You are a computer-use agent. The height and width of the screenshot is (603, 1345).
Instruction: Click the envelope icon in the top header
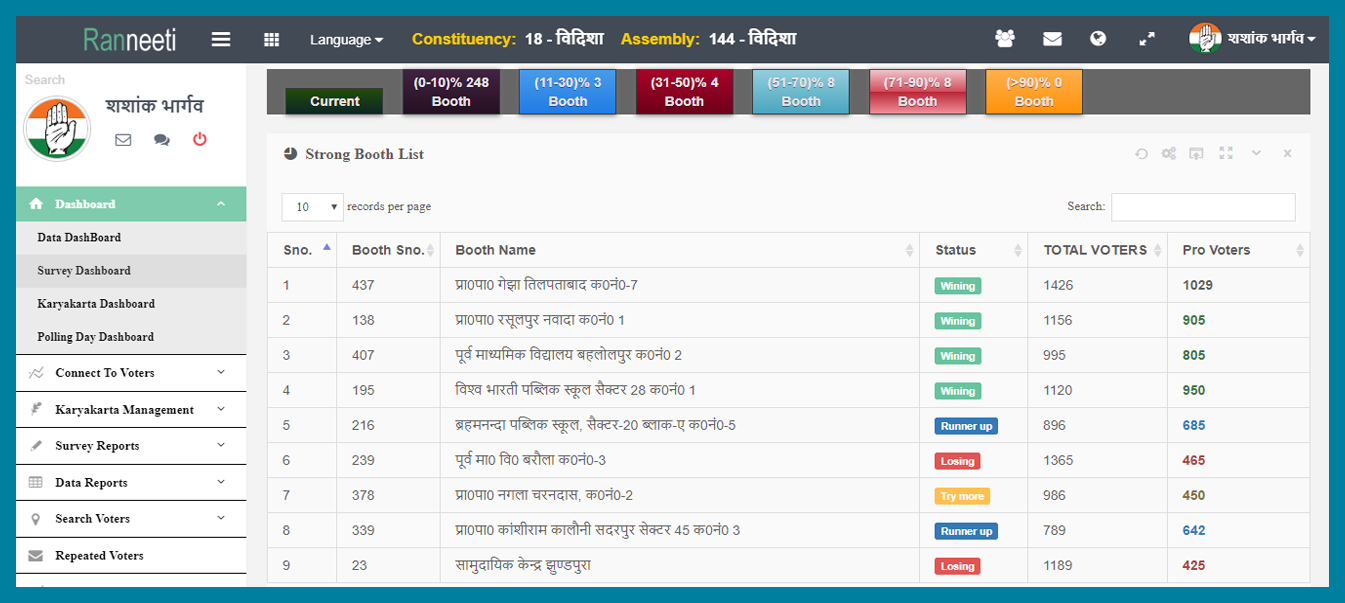pyautogui.click(x=1052, y=39)
